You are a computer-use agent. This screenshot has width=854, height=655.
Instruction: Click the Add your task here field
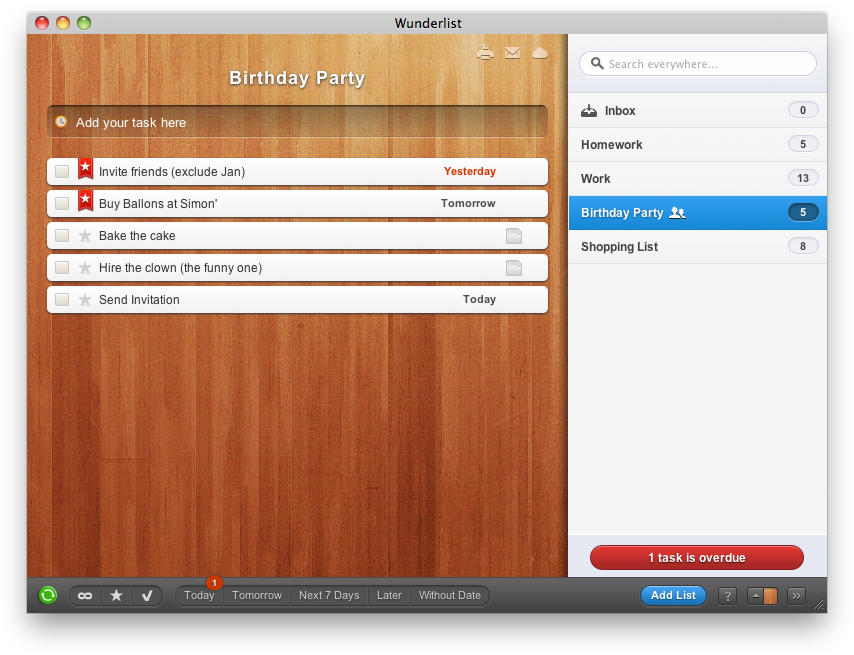pos(297,121)
